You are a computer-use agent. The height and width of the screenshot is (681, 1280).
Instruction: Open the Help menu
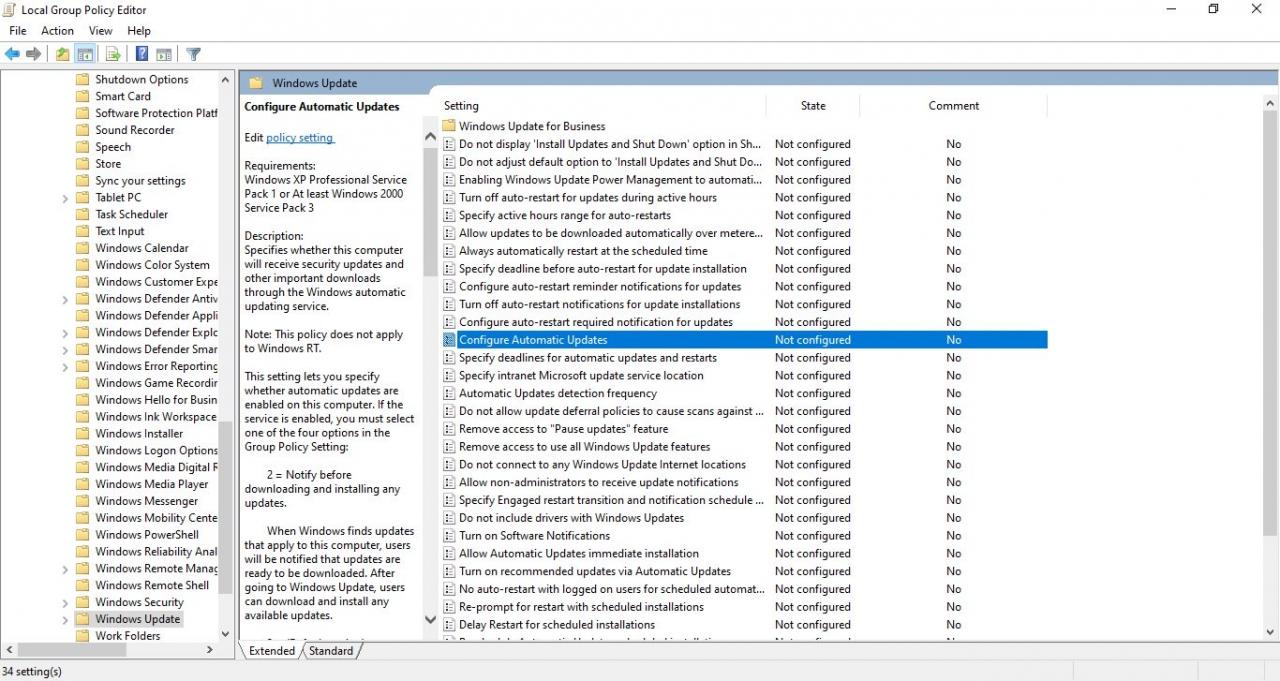coord(139,31)
